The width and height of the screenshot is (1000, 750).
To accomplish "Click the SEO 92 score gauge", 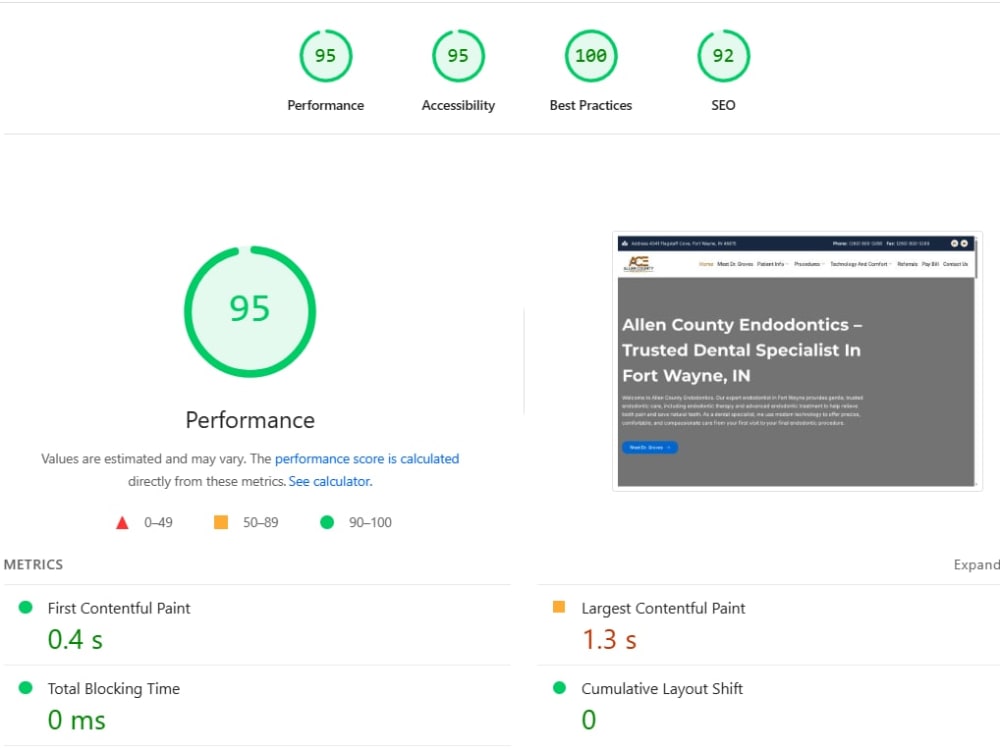I will [x=723, y=56].
